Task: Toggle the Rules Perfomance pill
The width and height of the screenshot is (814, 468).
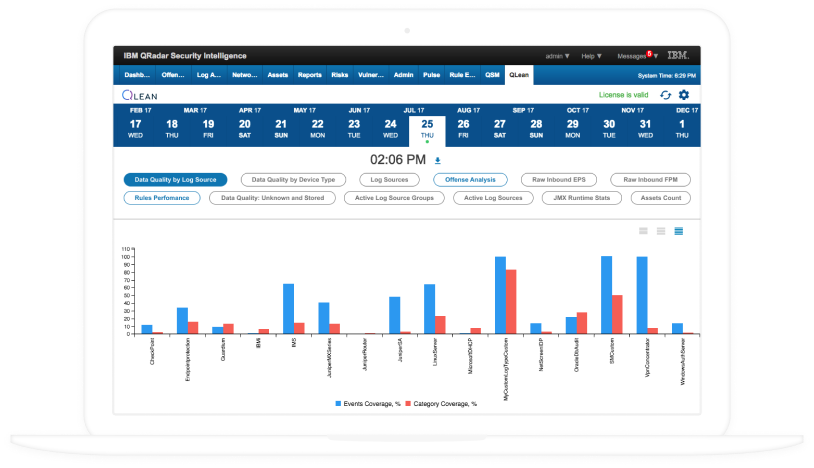Action: click(162, 198)
